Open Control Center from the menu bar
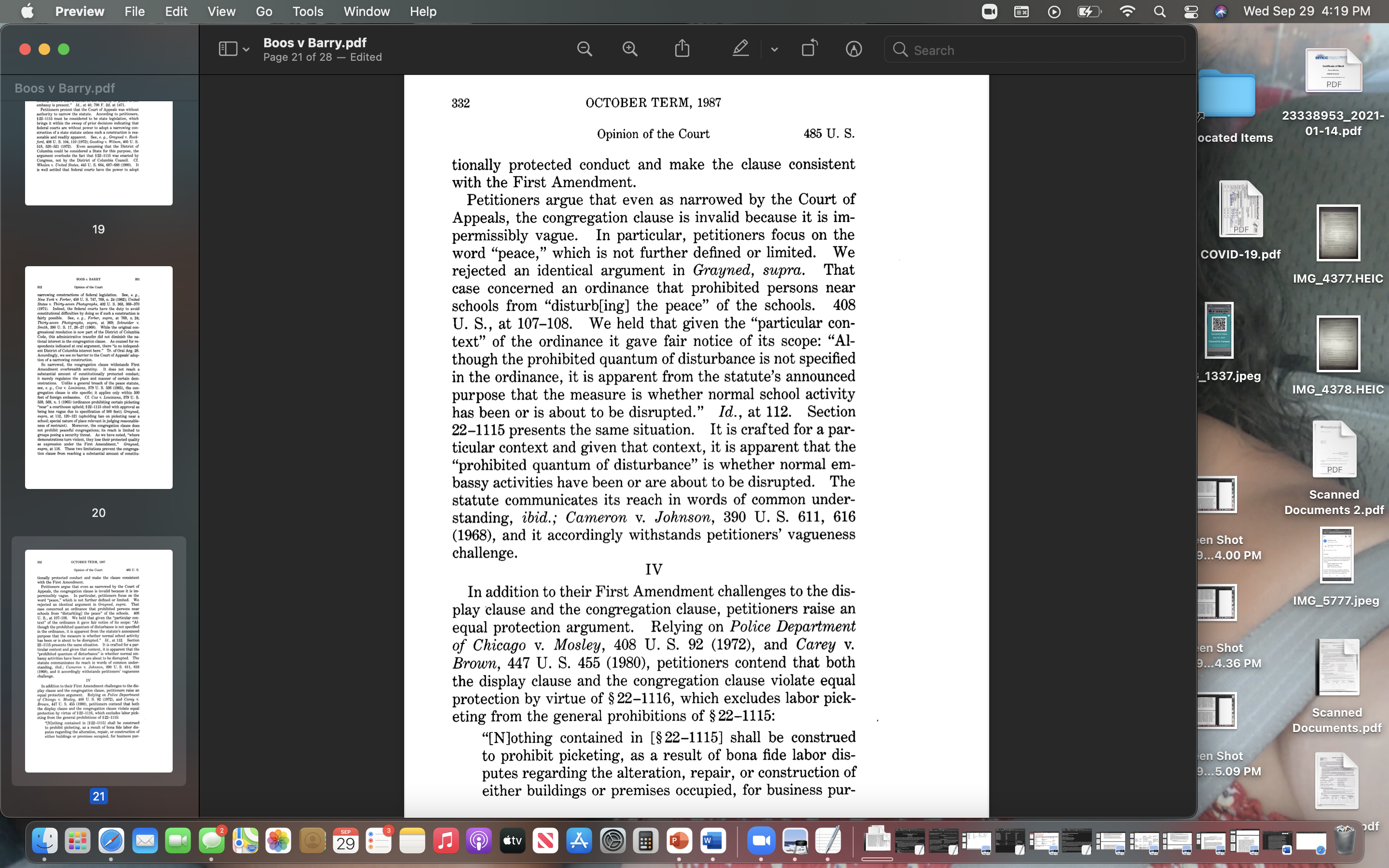 1191,11
